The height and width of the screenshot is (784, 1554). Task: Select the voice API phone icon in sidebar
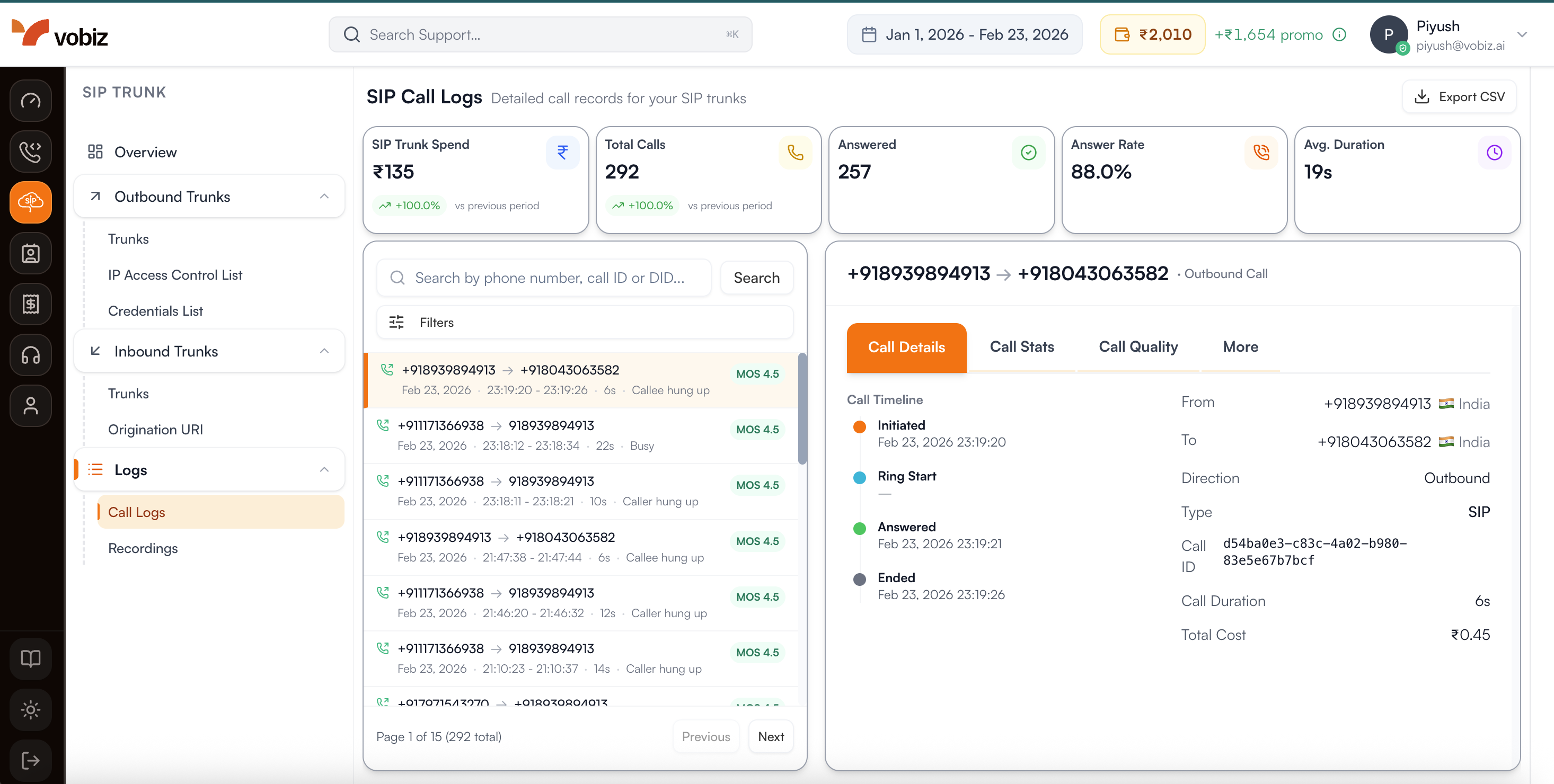pos(30,152)
